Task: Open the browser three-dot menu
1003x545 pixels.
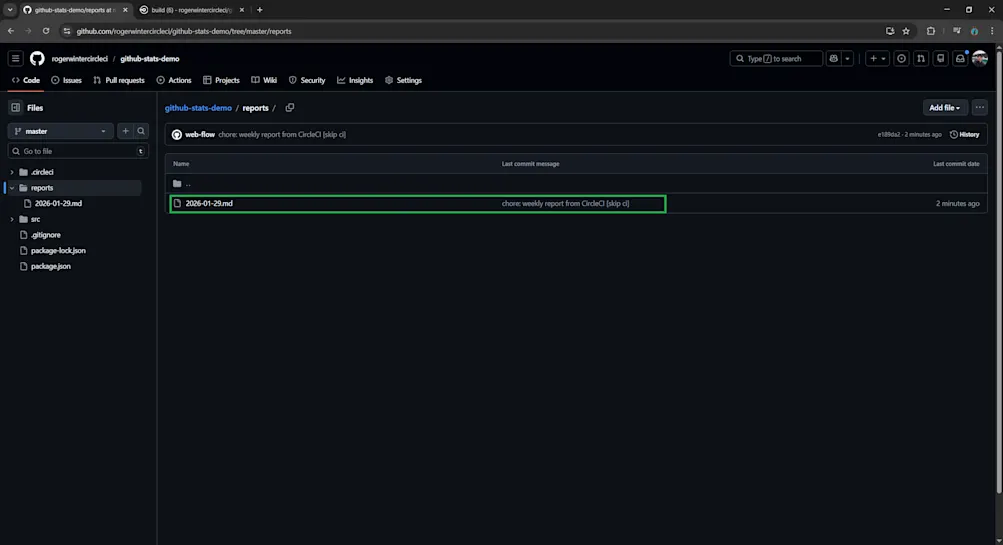Action: tap(992, 31)
